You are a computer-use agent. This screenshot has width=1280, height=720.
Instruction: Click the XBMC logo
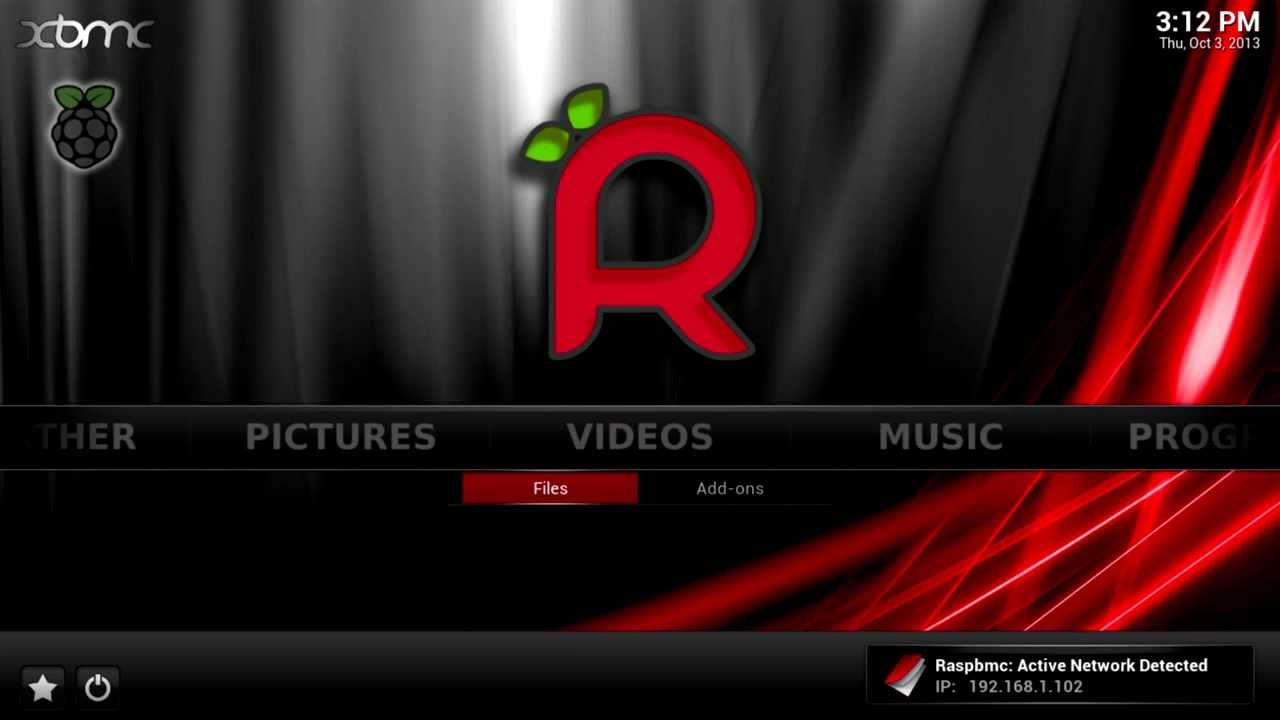click(x=85, y=35)
